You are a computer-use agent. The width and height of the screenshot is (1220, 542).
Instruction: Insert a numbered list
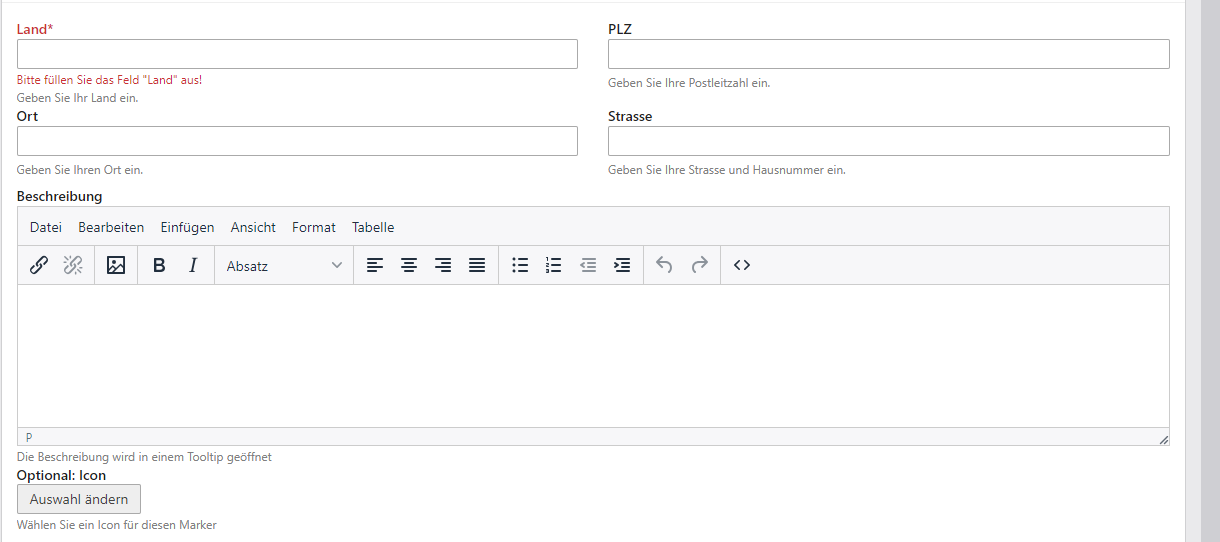click(554, 265)
